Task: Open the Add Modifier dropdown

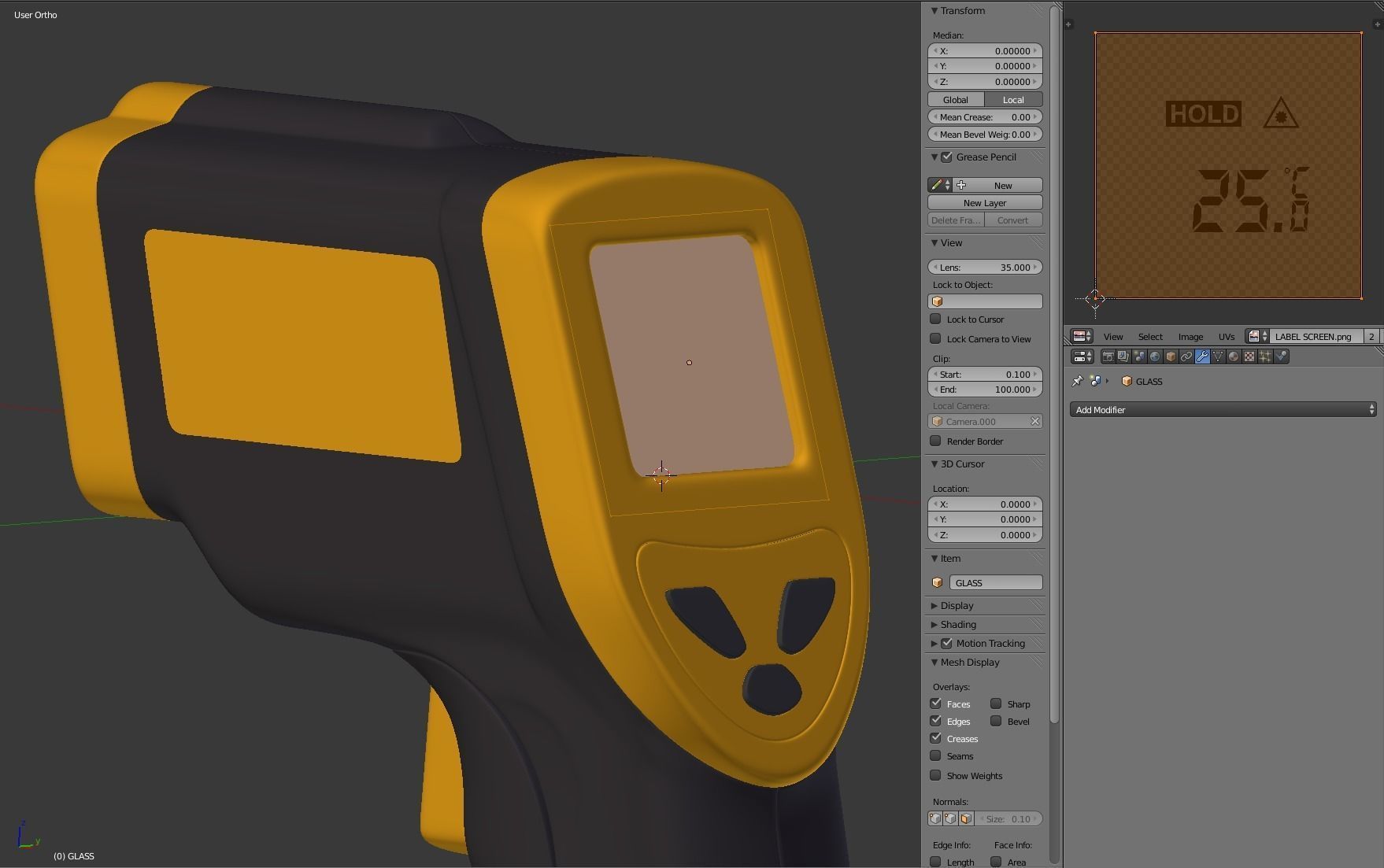Action: [1223, 409]
